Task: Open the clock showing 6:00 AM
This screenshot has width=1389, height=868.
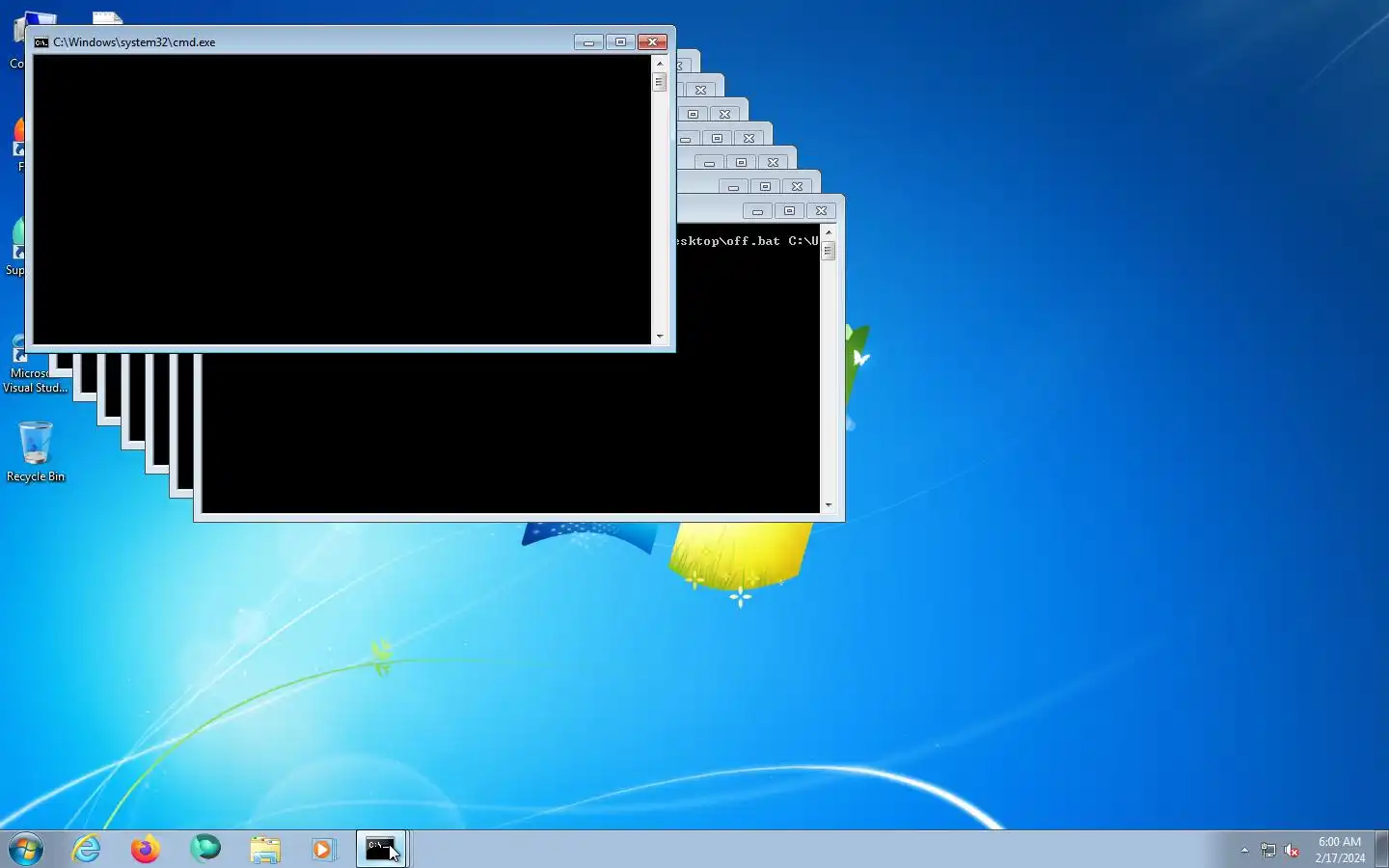Action: tap(1340, 850)
